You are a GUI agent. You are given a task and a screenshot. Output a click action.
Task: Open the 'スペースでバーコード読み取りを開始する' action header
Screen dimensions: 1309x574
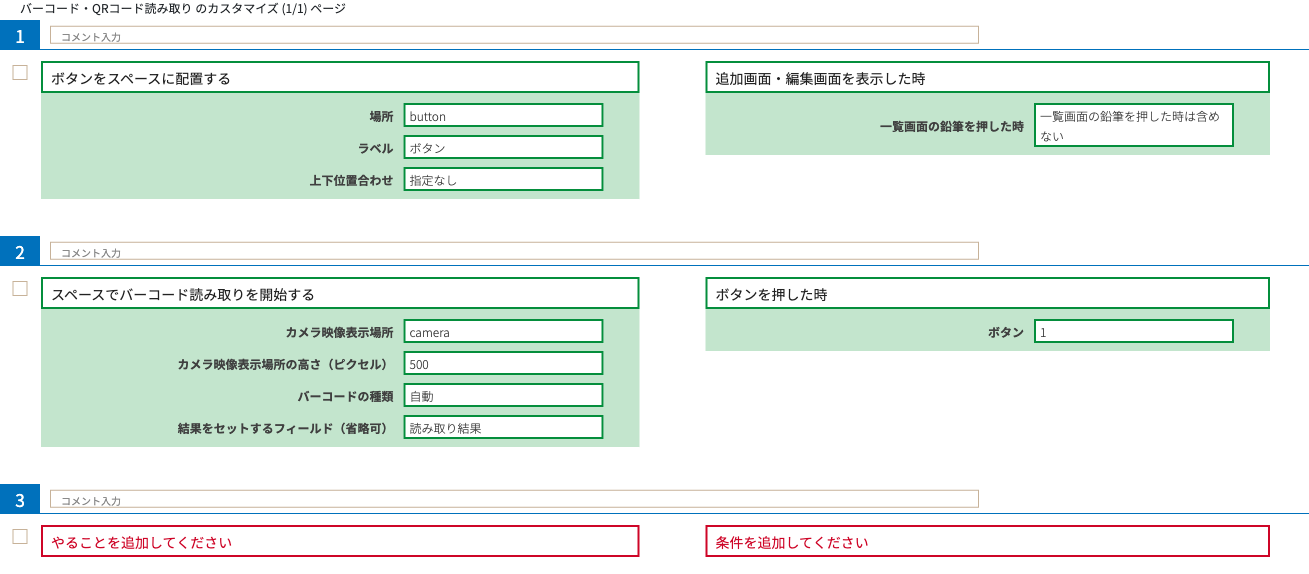pyautogui.click(x=340, y=294)
